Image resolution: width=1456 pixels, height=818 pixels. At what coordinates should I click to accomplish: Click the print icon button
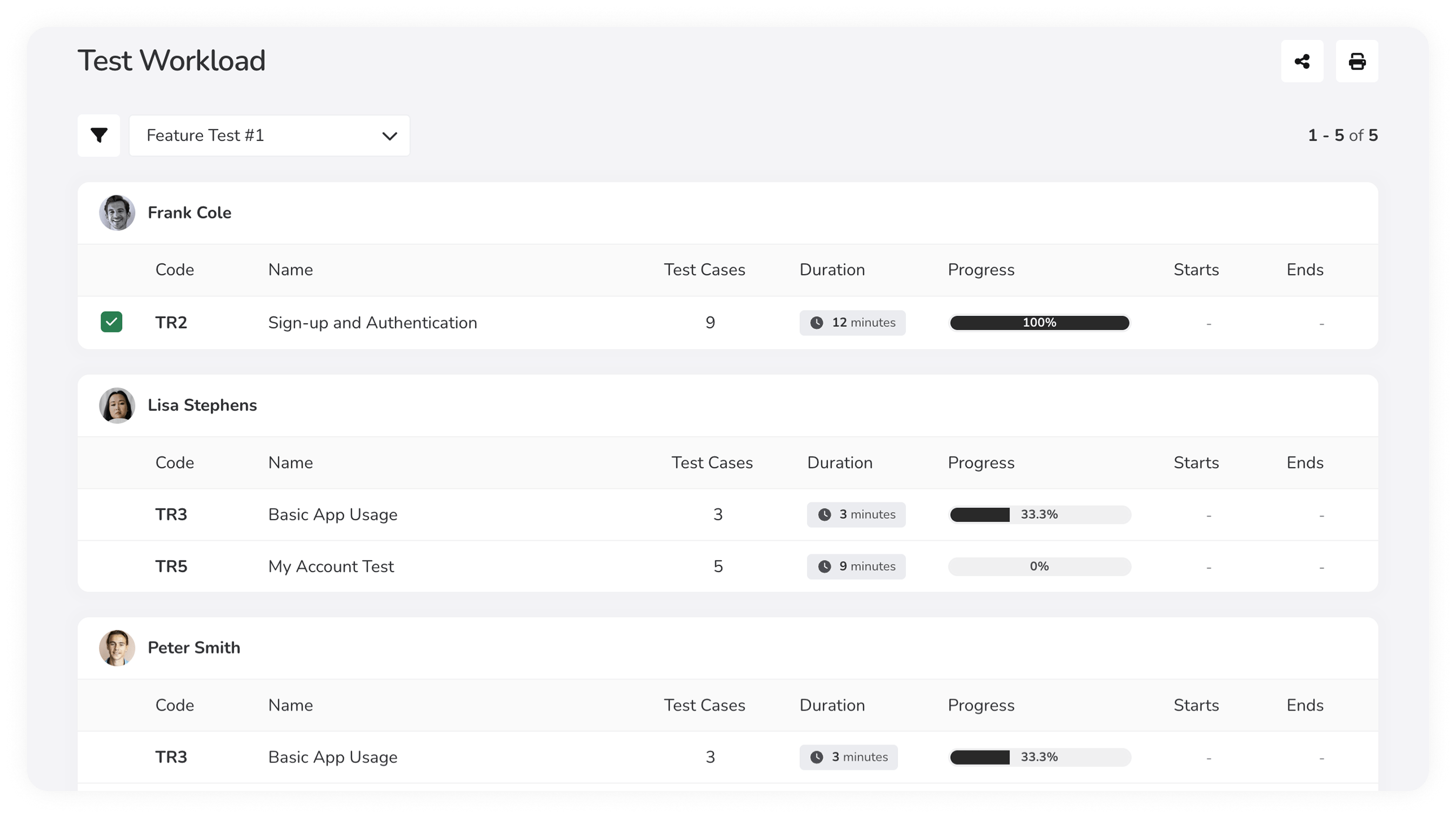[1357, 61]
